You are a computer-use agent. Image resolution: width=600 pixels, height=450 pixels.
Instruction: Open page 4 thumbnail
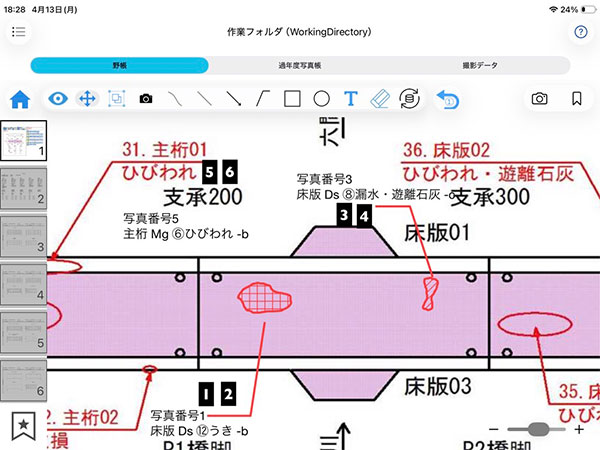pyautogui.click(x=23, y=284)
